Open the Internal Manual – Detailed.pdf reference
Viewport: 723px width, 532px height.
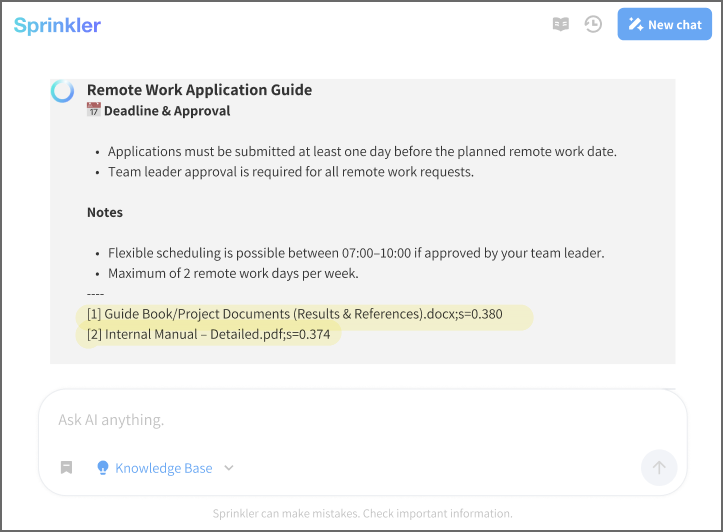pyautogui.click(x=208, y=334)
